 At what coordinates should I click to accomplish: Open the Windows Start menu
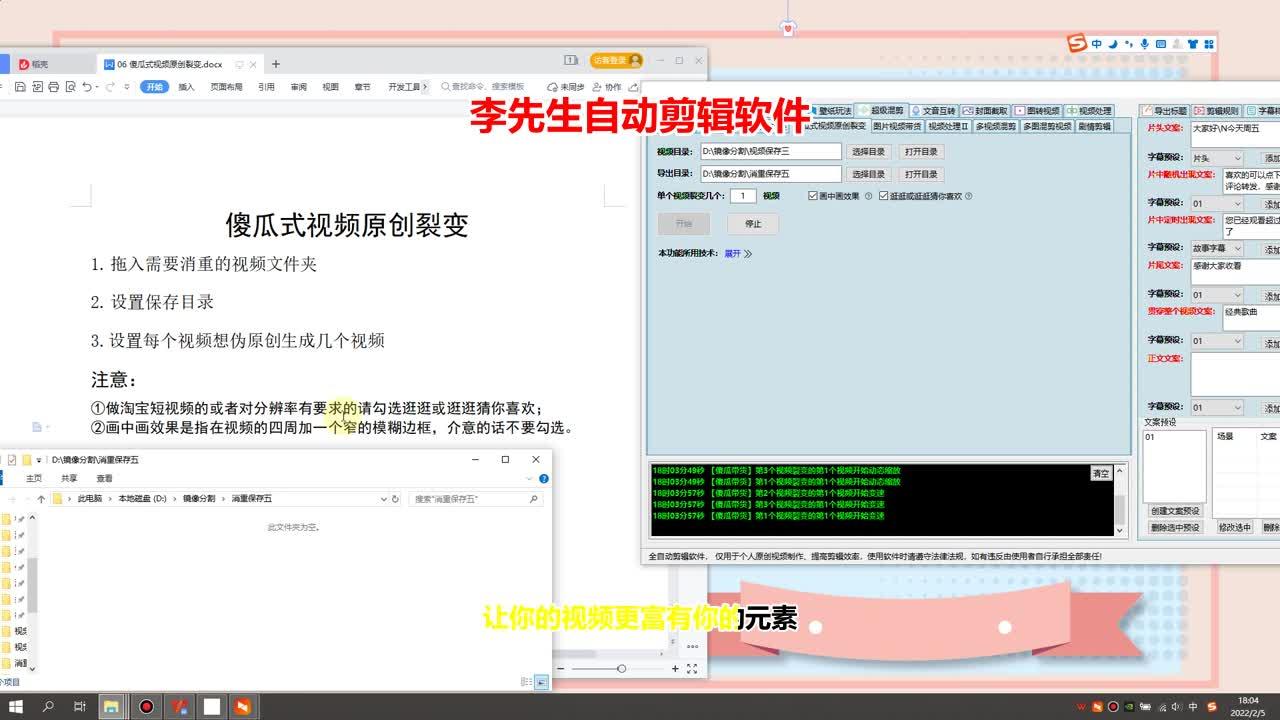pyautogui.click(x=14, y=706)
